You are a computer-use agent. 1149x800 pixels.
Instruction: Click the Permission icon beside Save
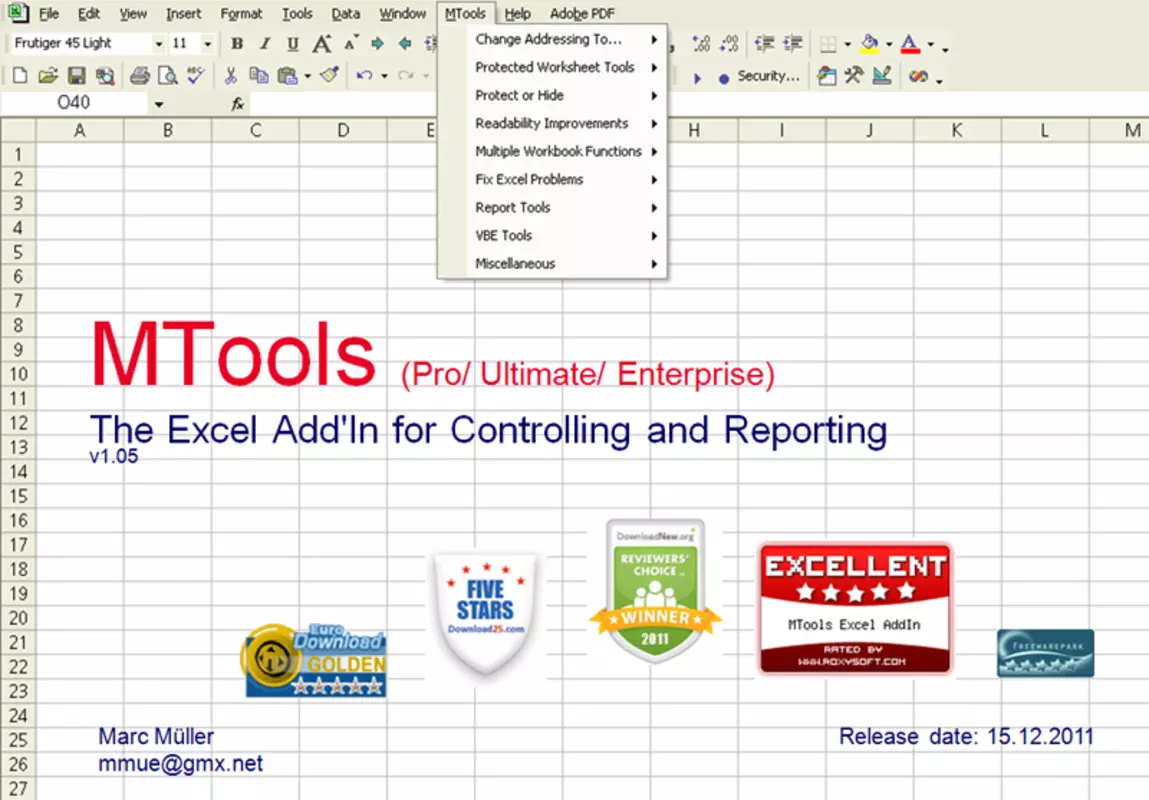pos(105,75)
